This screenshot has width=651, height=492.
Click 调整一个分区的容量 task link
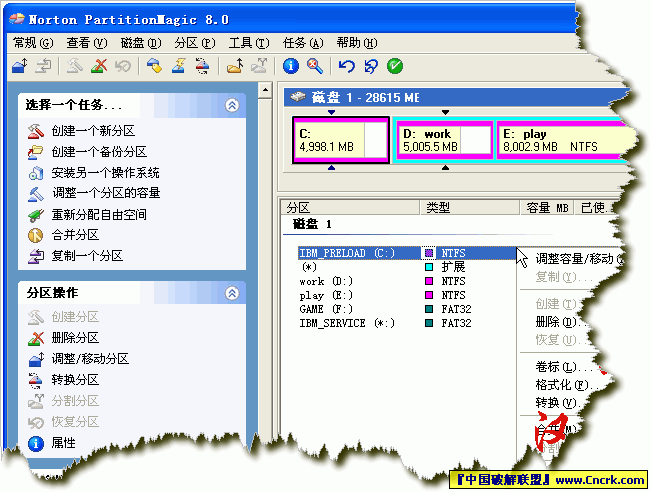[x=106, y=193]
